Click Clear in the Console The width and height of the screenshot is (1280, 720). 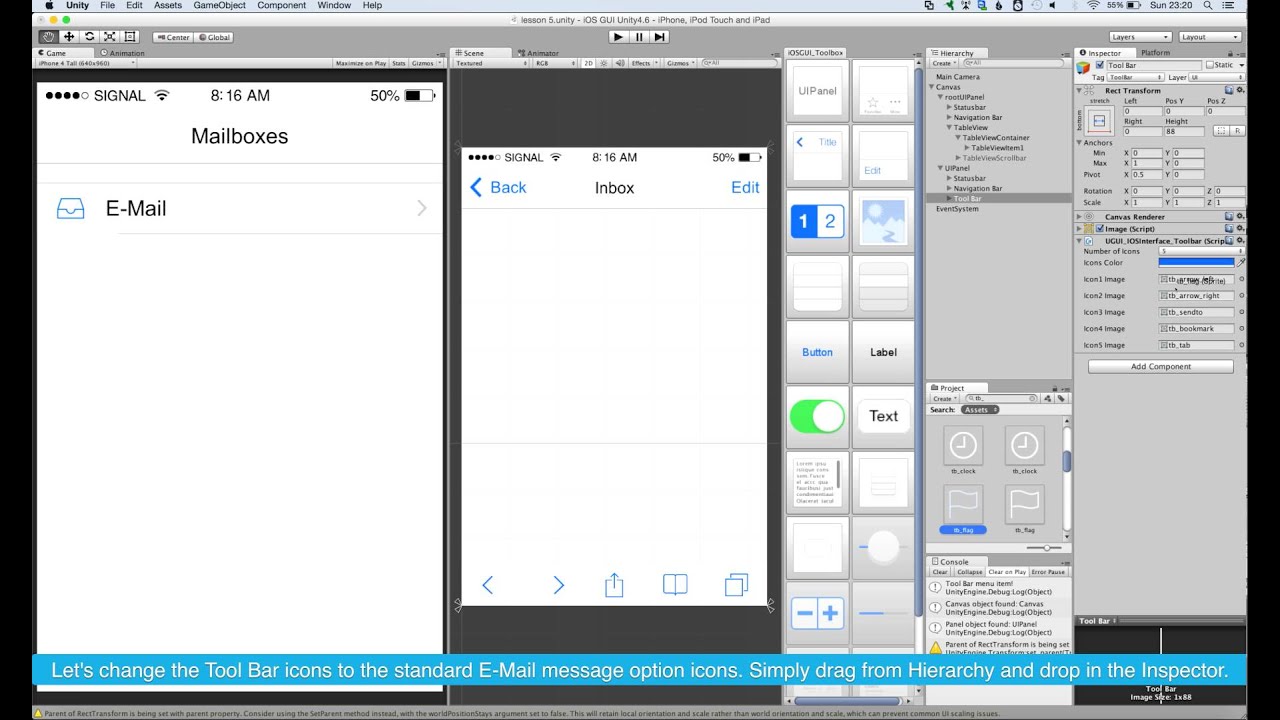pos(940,572)
